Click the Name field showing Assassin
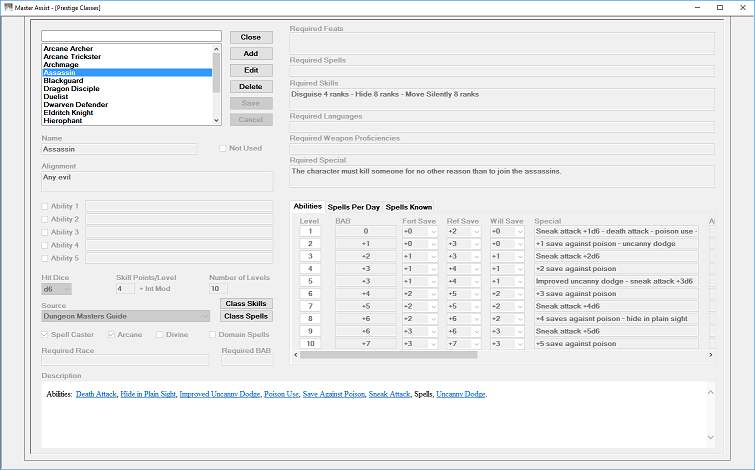Image resolution: width=755 pixels, height=470 pixels. (119, 149)
